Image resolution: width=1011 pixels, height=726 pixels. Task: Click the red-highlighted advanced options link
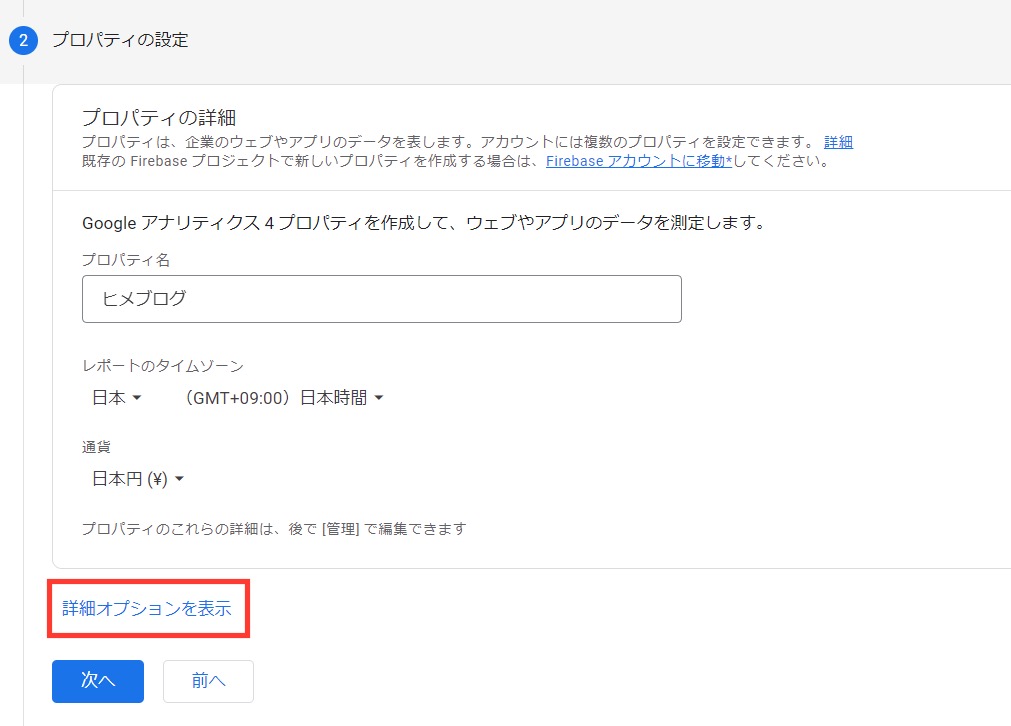(147, 606)
